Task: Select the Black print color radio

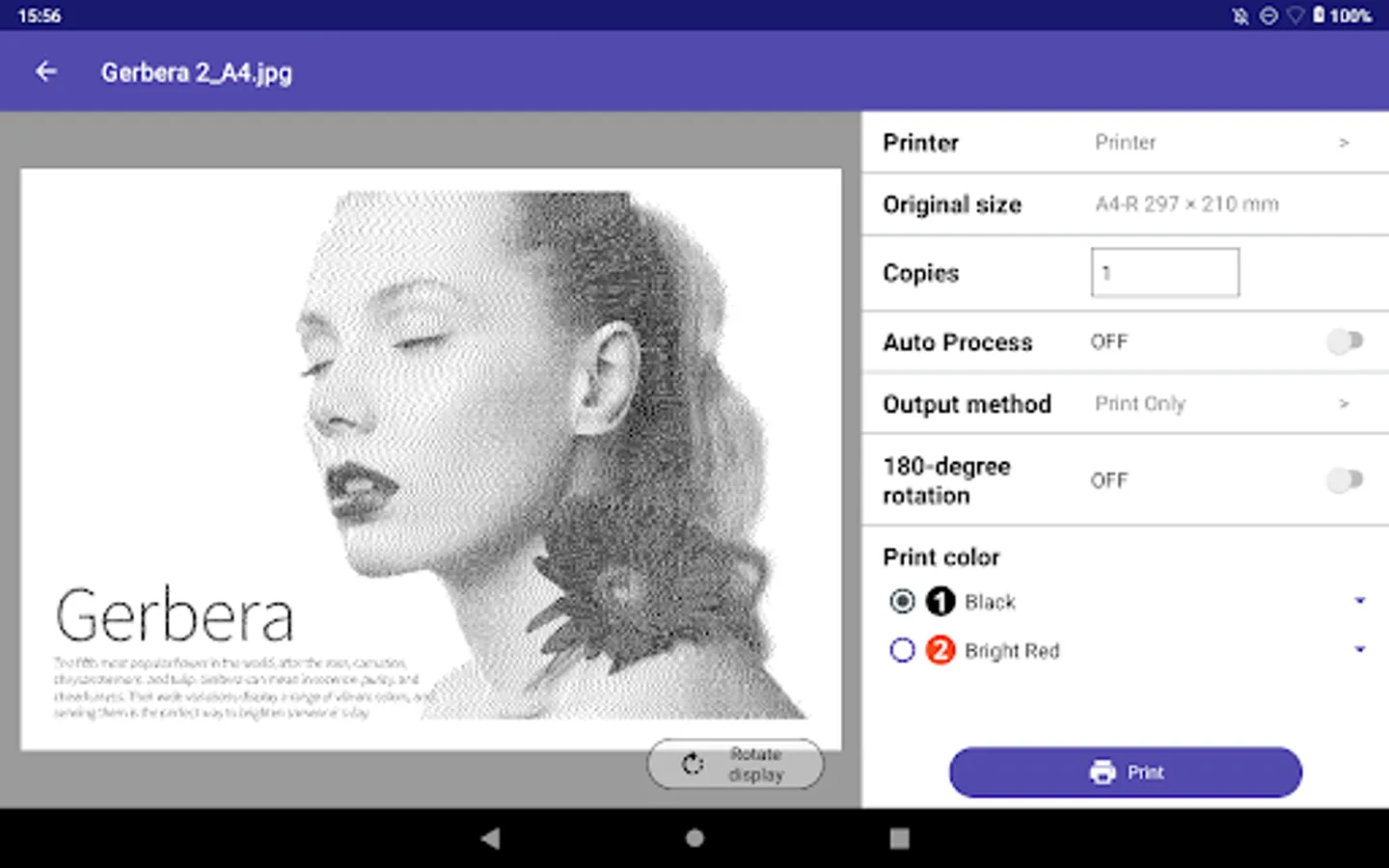Action: [902, 601]
